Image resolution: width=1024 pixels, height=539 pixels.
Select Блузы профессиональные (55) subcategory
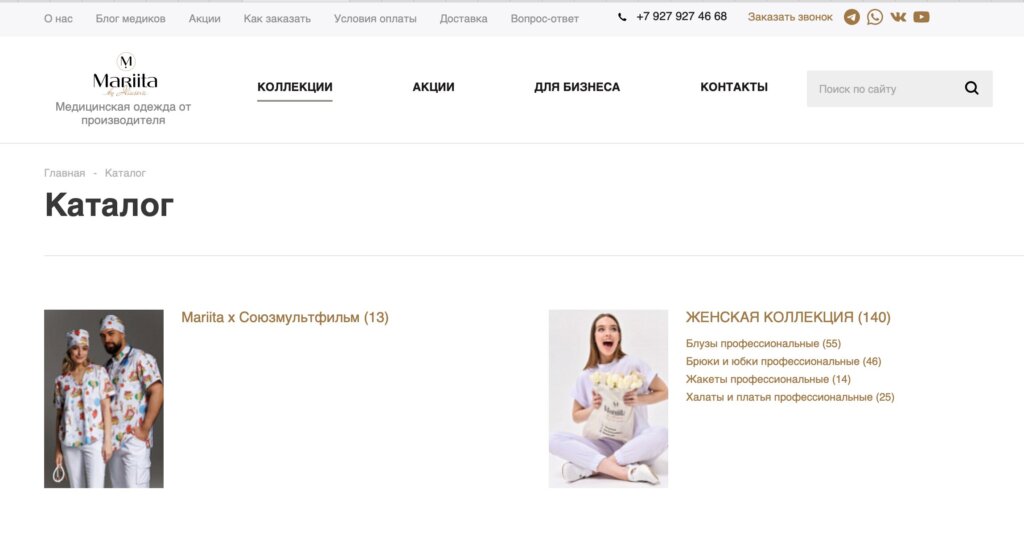click(763, 344)
